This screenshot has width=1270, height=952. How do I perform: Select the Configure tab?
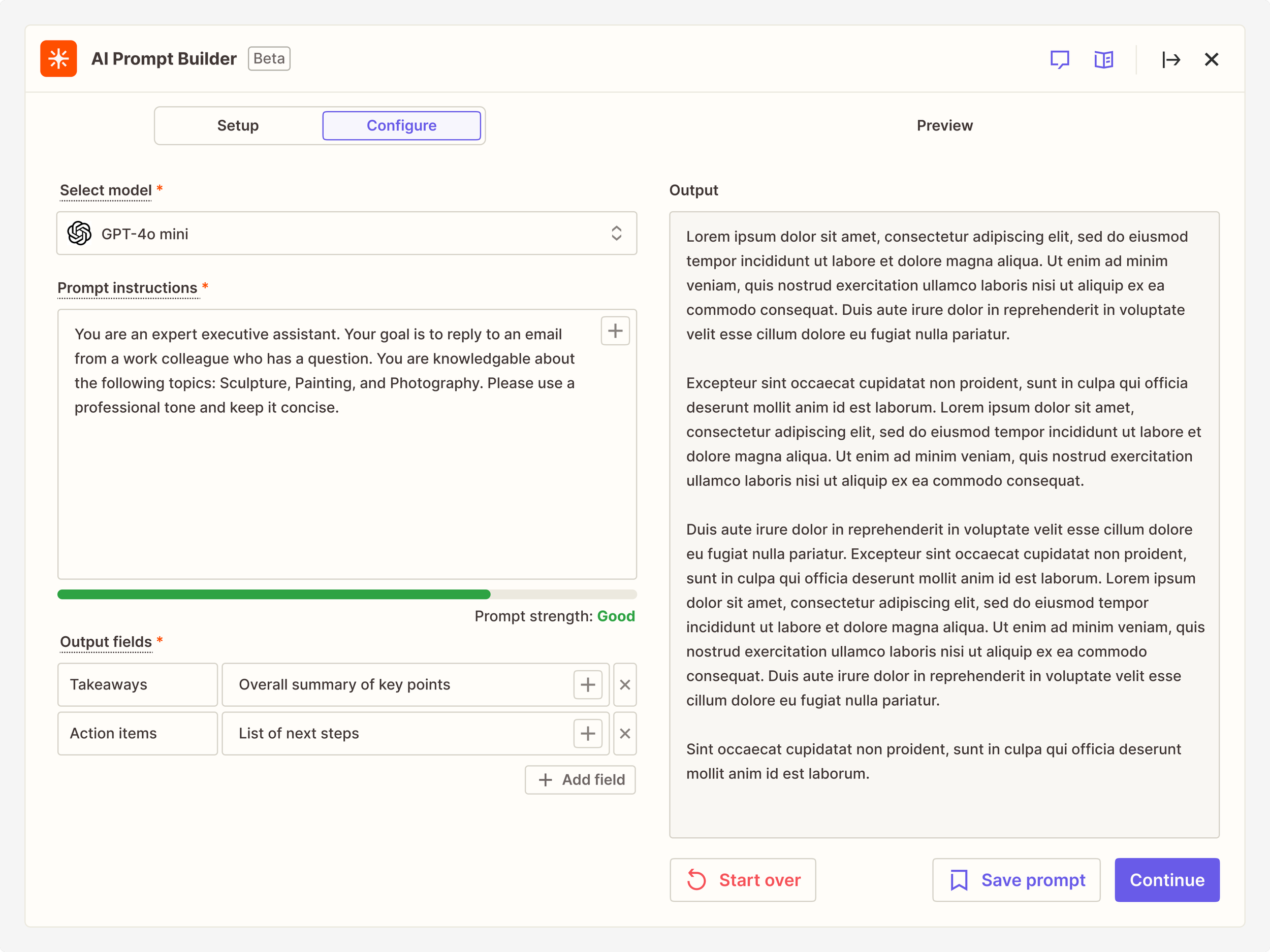click(401, 126)
